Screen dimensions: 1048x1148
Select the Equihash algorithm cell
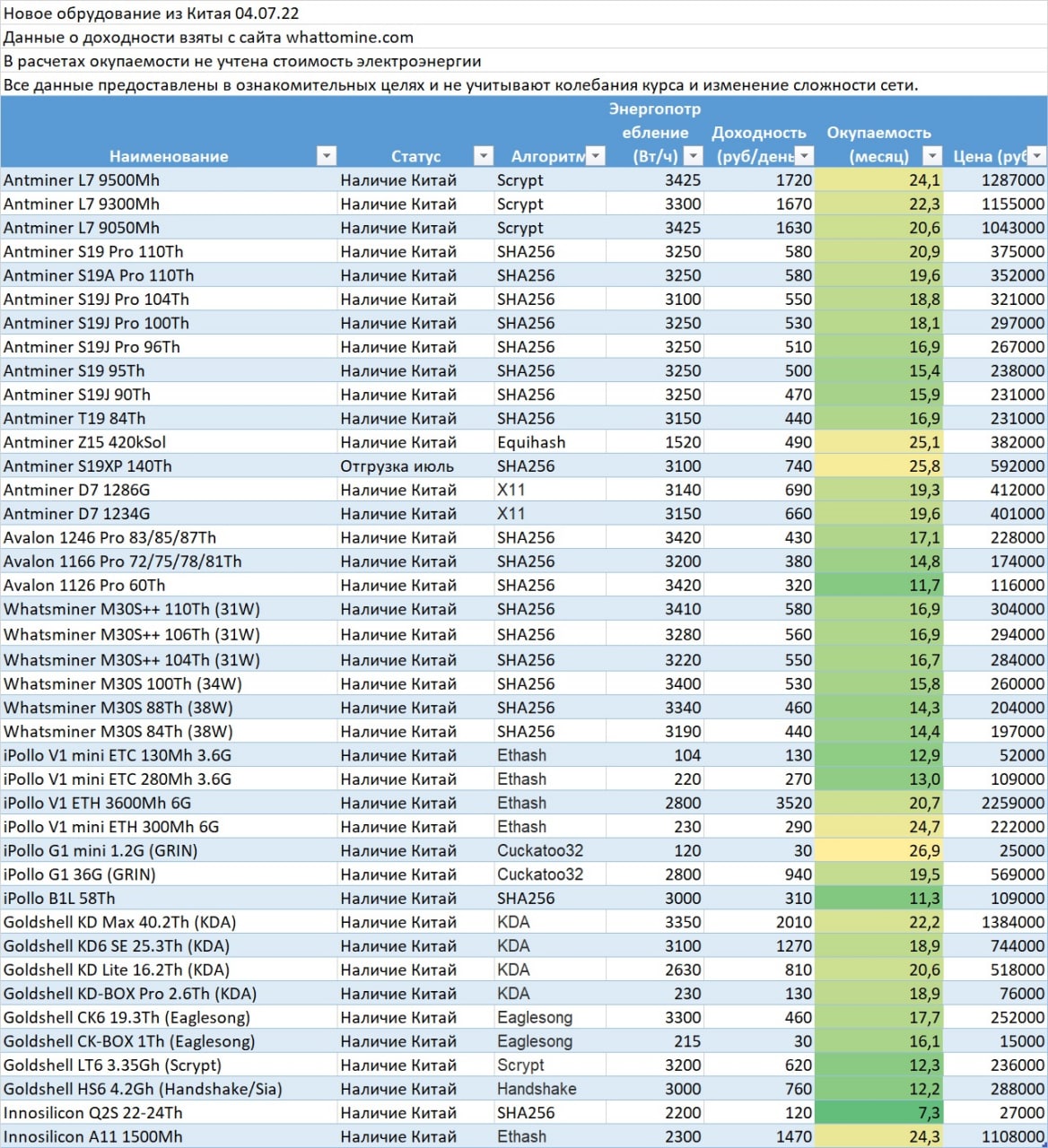[x=531, y=442]
